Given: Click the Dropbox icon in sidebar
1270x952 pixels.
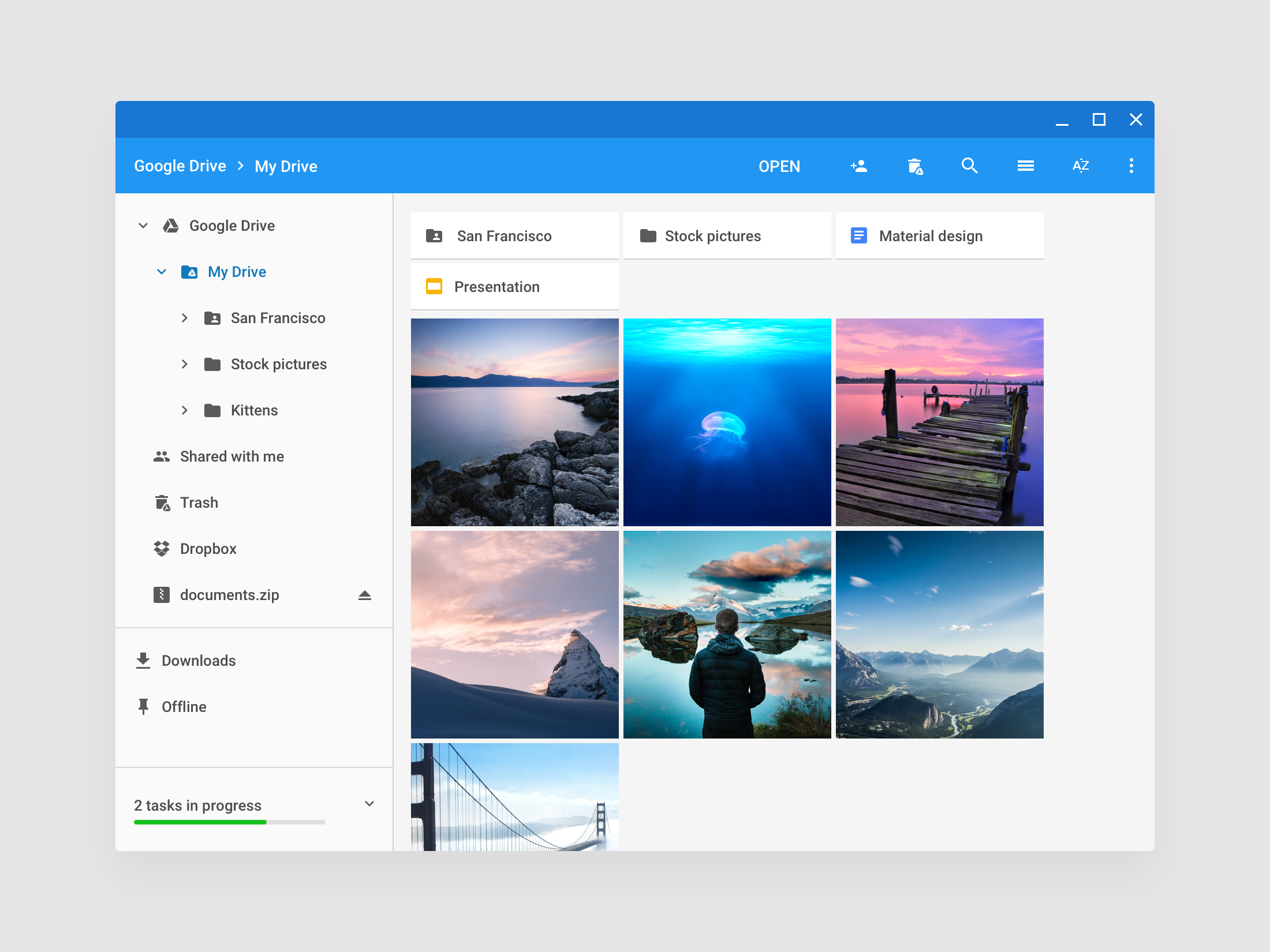Looking at the screenshot, I should click(162, 548).
